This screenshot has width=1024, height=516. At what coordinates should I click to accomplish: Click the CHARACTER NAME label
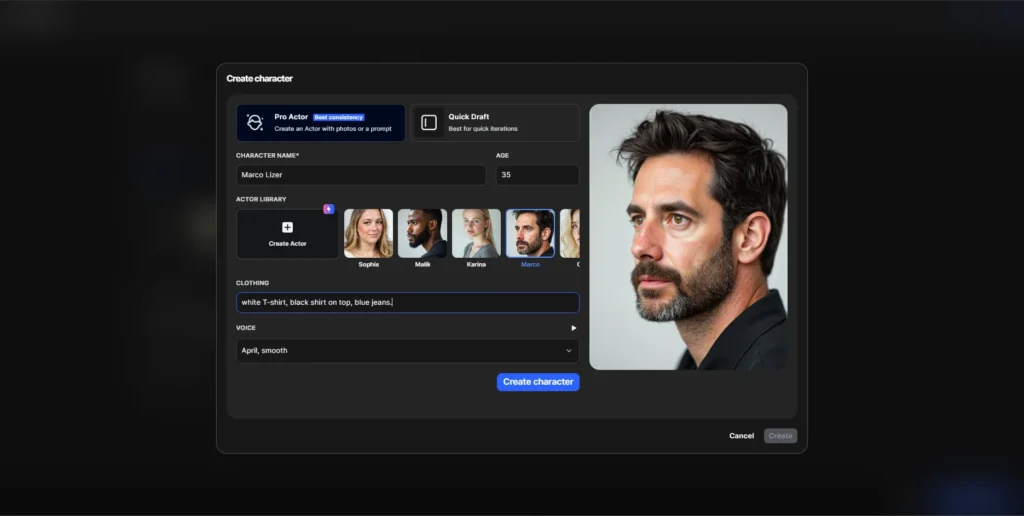[267, 155]
